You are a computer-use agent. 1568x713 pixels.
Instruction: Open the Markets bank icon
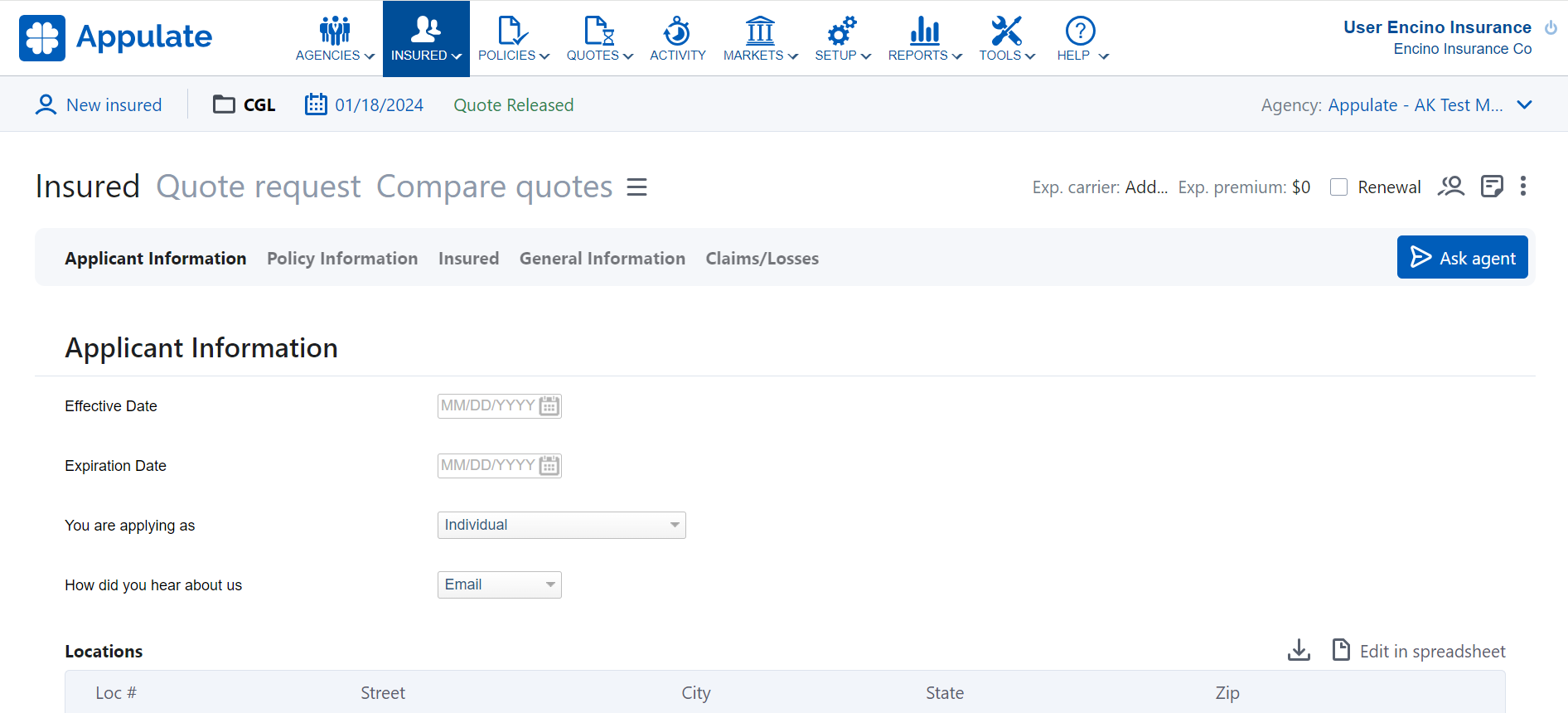(759, 32)
